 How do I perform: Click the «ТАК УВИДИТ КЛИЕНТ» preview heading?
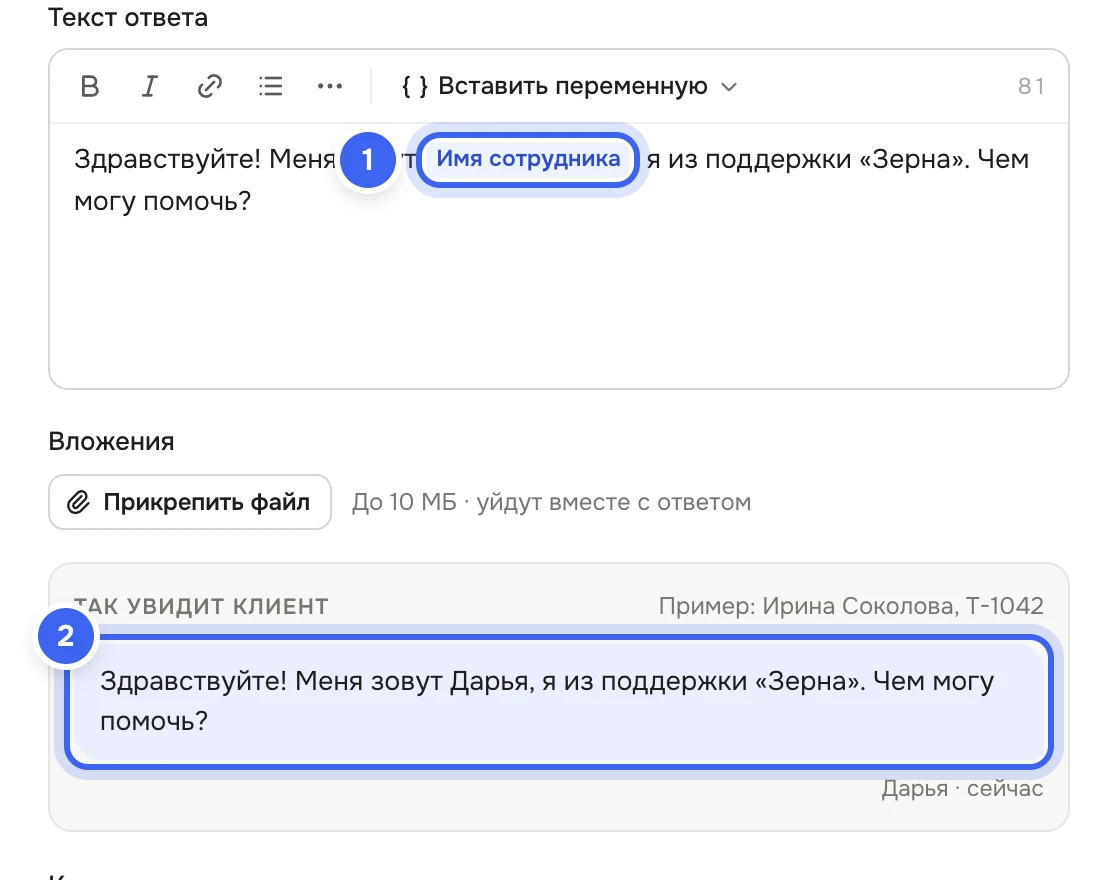(x=201, y=606)
